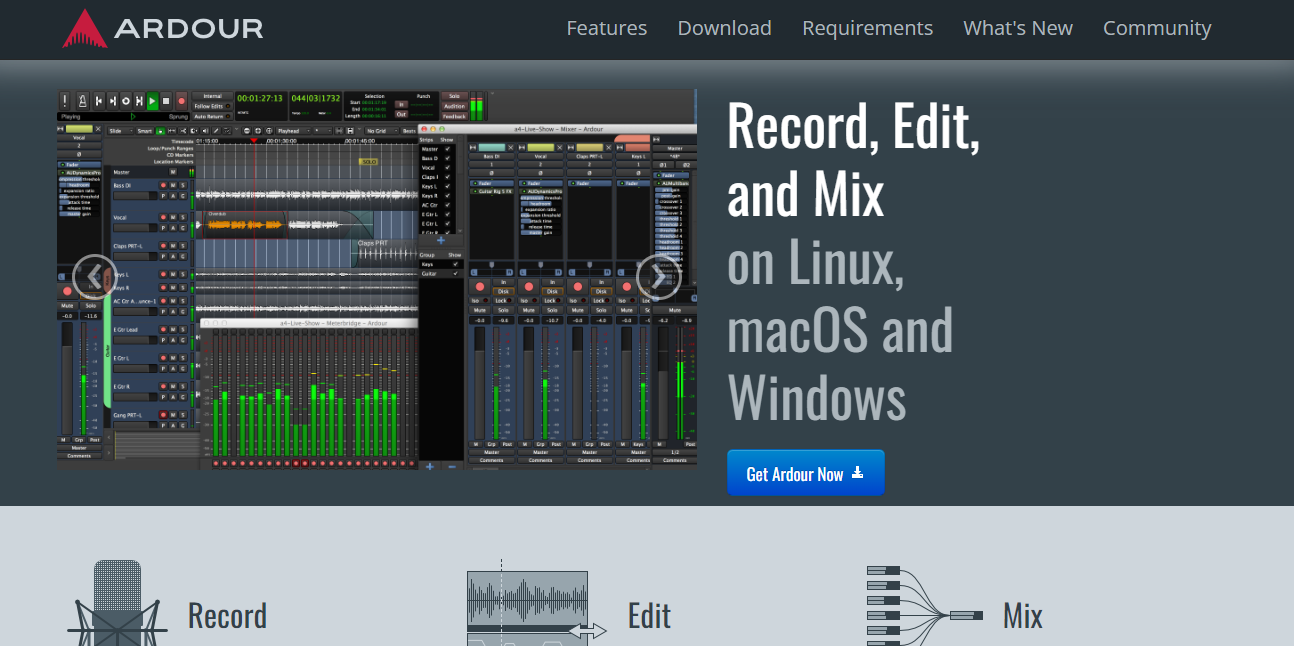
Task: Click the "Mix" section heading
Action: click(x=1022, y=615)
